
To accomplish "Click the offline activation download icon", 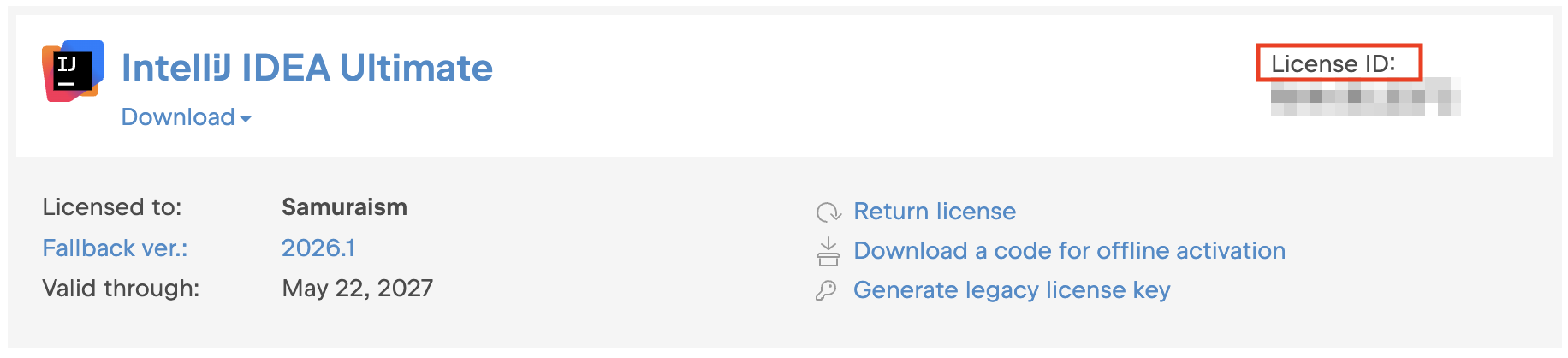I will (828, 252).
